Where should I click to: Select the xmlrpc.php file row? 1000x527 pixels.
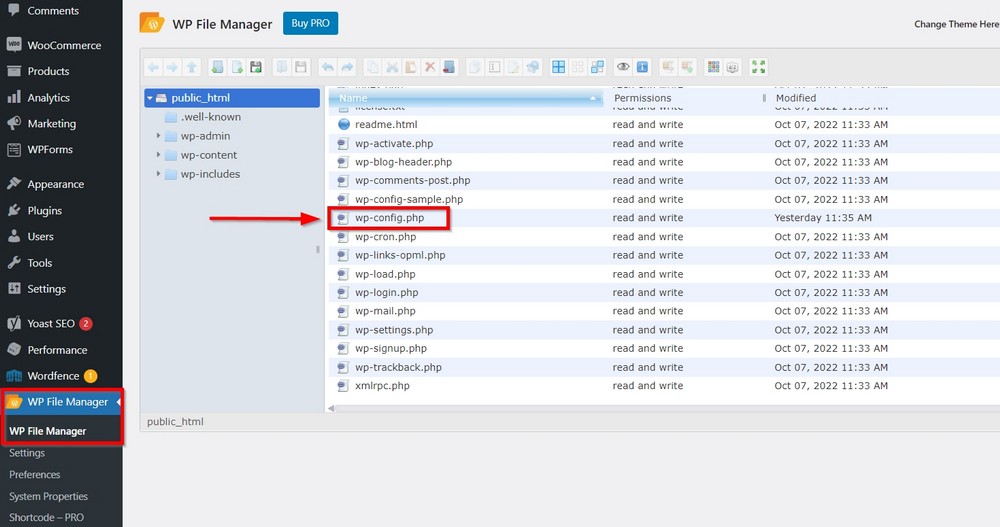pyautogui.click(x=664, y=386)
